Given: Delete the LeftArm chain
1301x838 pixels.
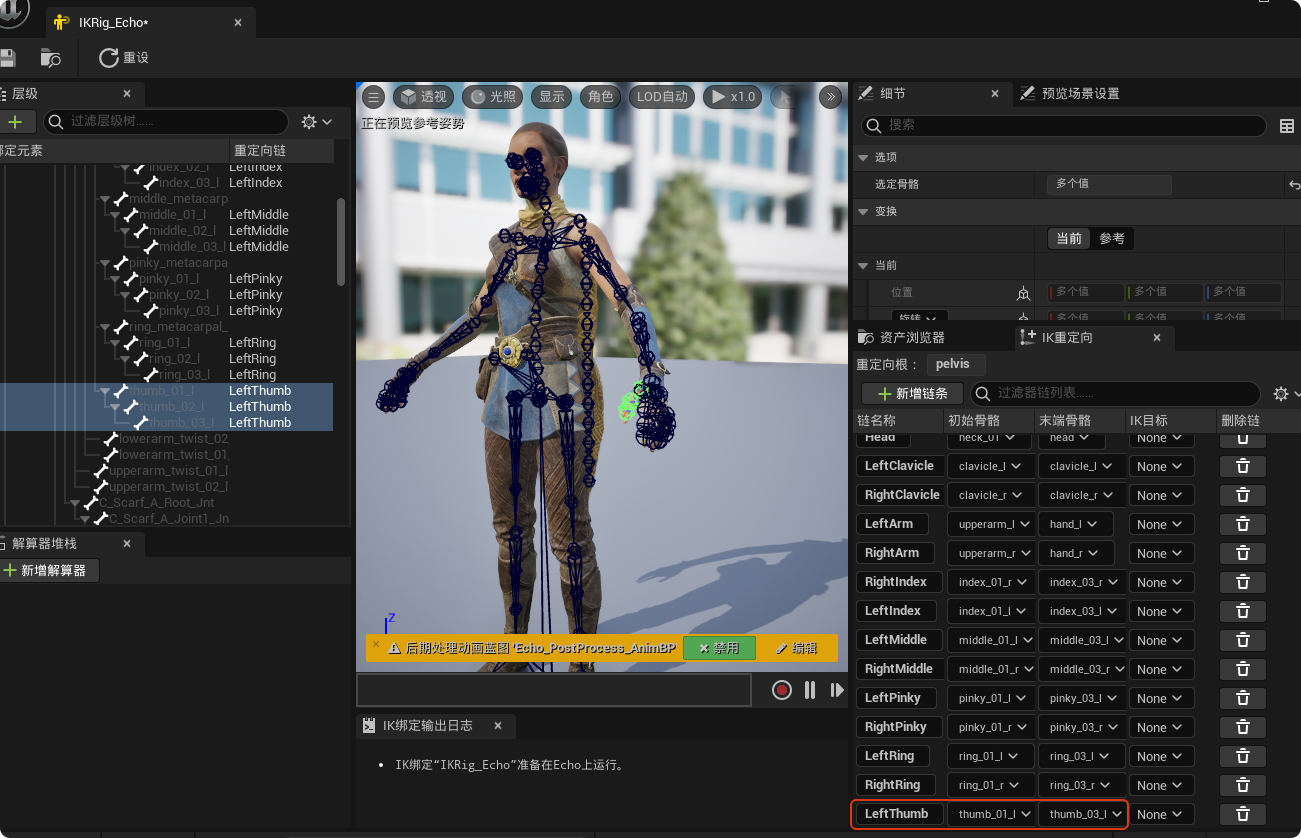Looking at the screenshot, I should tap(1243, 524).
